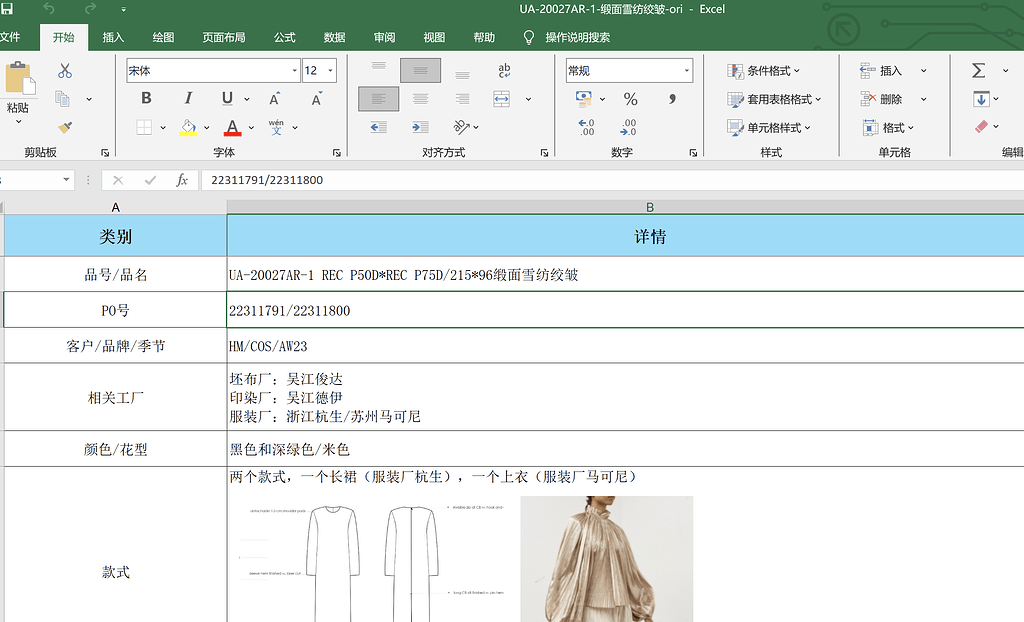Screen dimensions: 1024x622
Task: Apply bold formatting with the B icon
Action: click(145, 98)
